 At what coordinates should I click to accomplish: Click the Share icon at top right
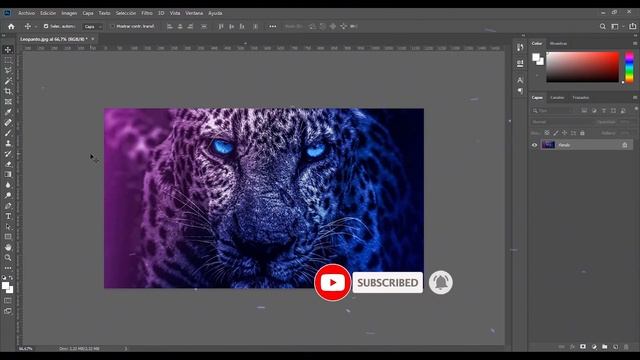point(632,27)
